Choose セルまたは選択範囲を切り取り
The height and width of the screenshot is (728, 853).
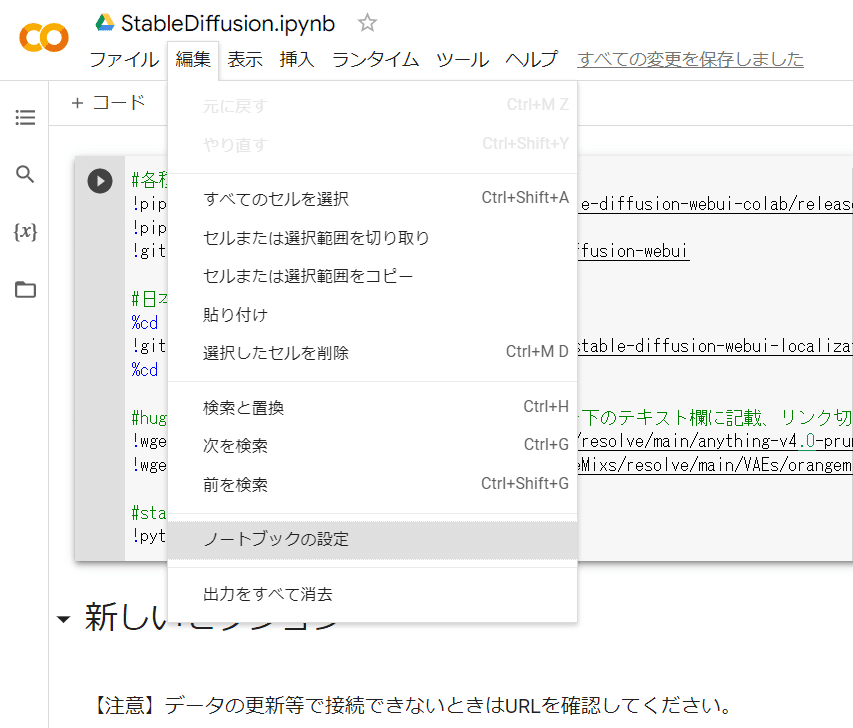click(373, 238)
